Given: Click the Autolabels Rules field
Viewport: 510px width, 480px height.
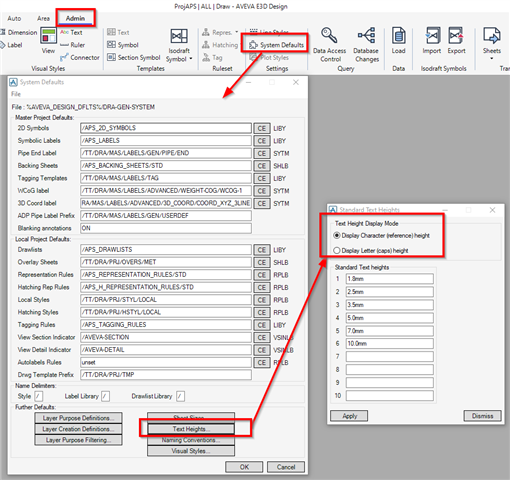Looking at the screenshot, I should [166, 362].
